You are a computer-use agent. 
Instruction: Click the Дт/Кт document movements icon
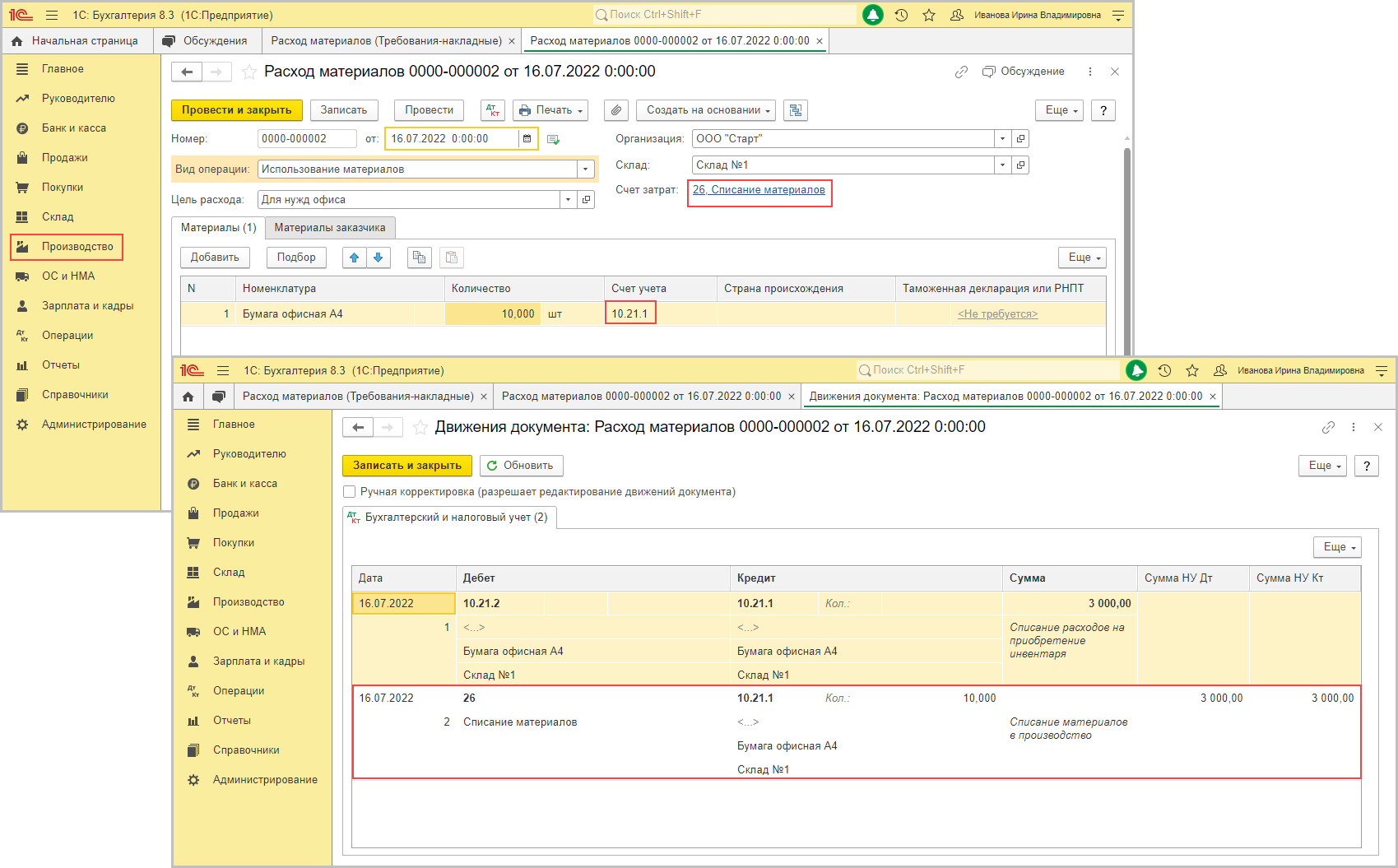pos(493,110)
